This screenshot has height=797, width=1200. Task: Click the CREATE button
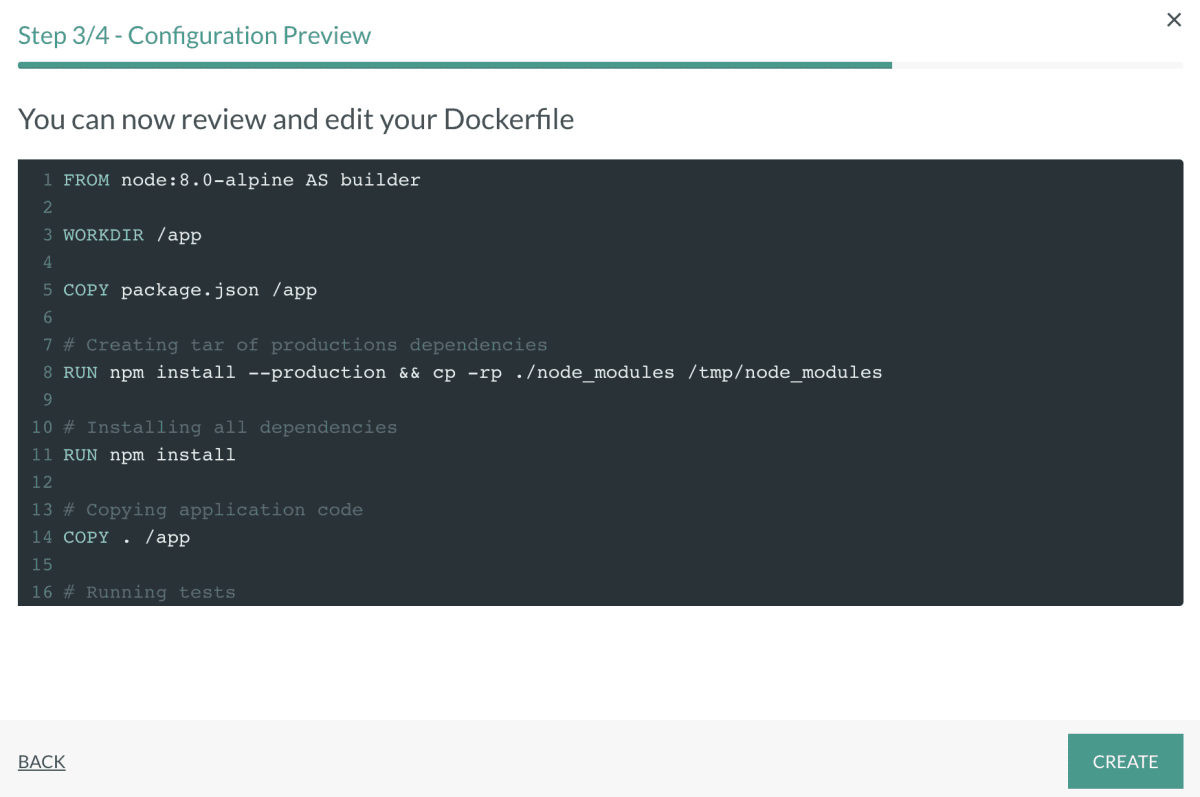click(1125, 762)
